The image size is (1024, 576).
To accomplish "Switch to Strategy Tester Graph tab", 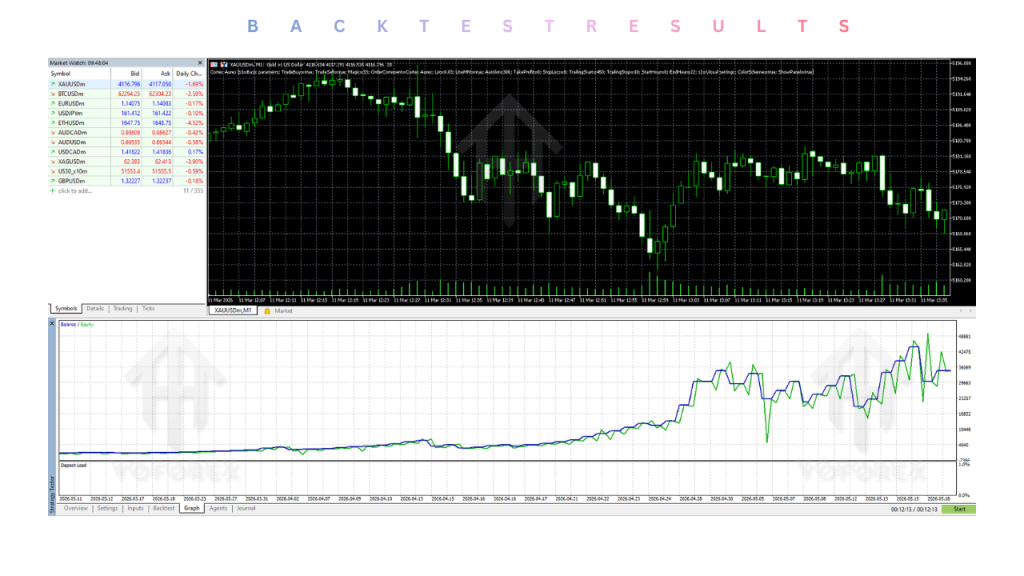I will pos(191,508).
